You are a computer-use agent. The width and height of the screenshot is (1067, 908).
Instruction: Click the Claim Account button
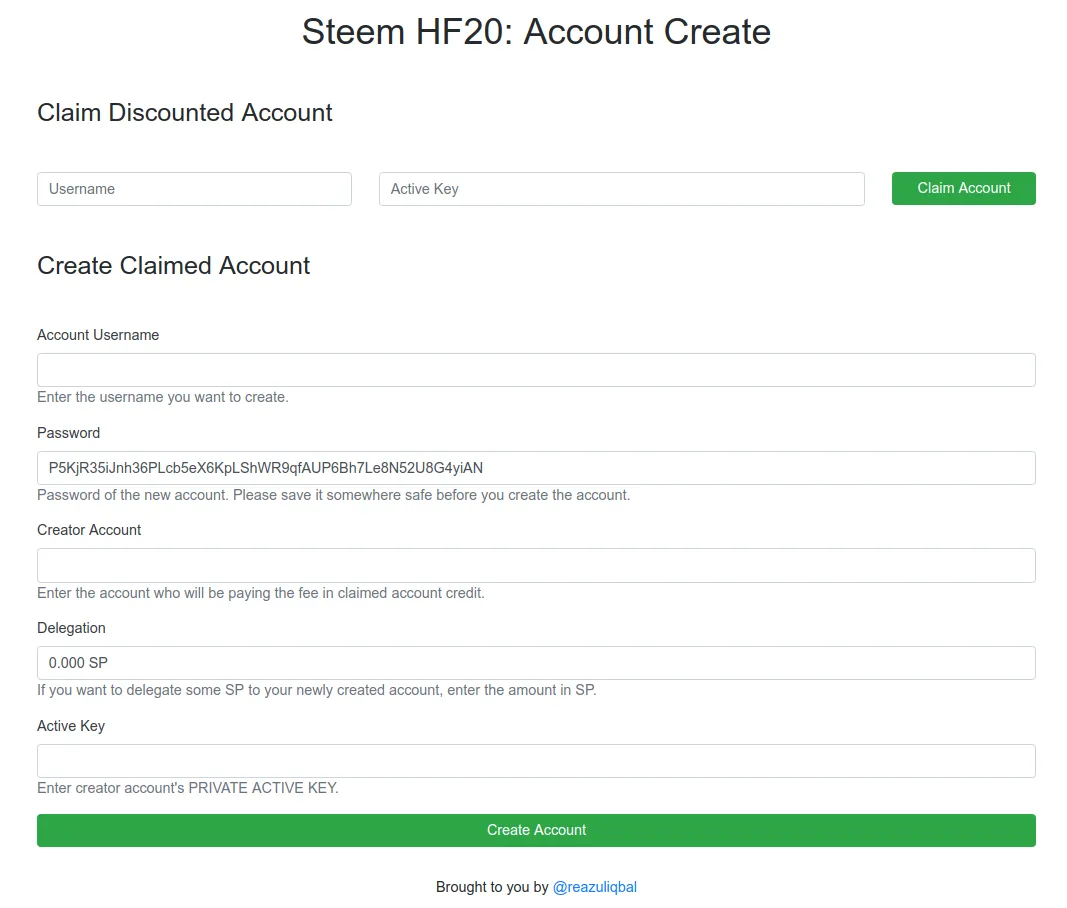point(964,189)
